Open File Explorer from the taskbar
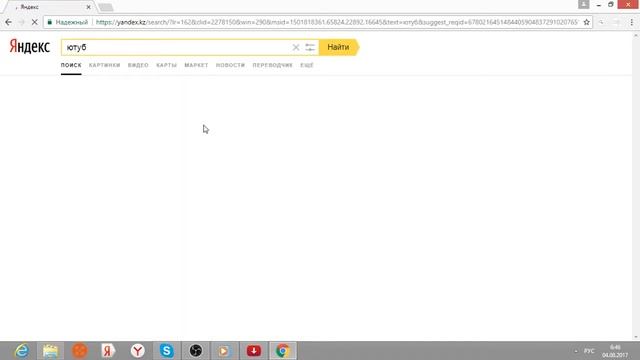Image resolution: width=640 pixels, height=360 pixels. coord(50,351)
